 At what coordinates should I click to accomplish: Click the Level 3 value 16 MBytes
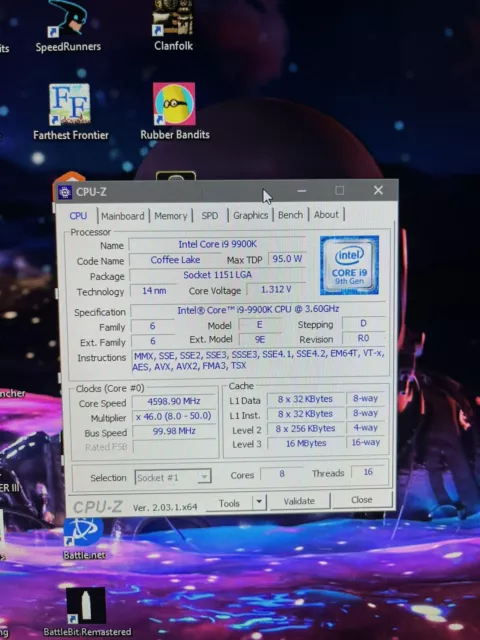pyautogui.click(x=306, y=443)
